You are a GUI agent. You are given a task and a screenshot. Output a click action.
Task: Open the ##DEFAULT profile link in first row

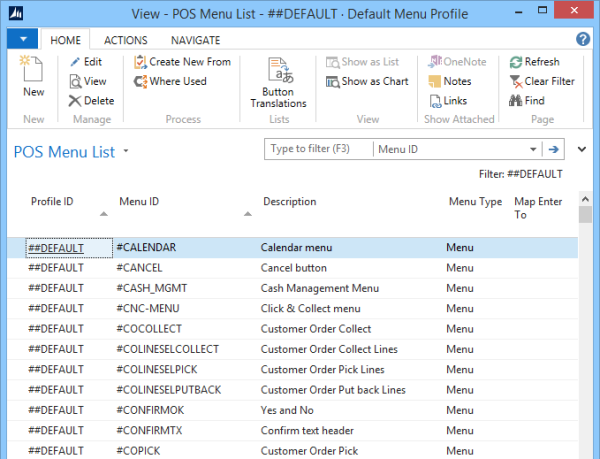pos(56,247)
